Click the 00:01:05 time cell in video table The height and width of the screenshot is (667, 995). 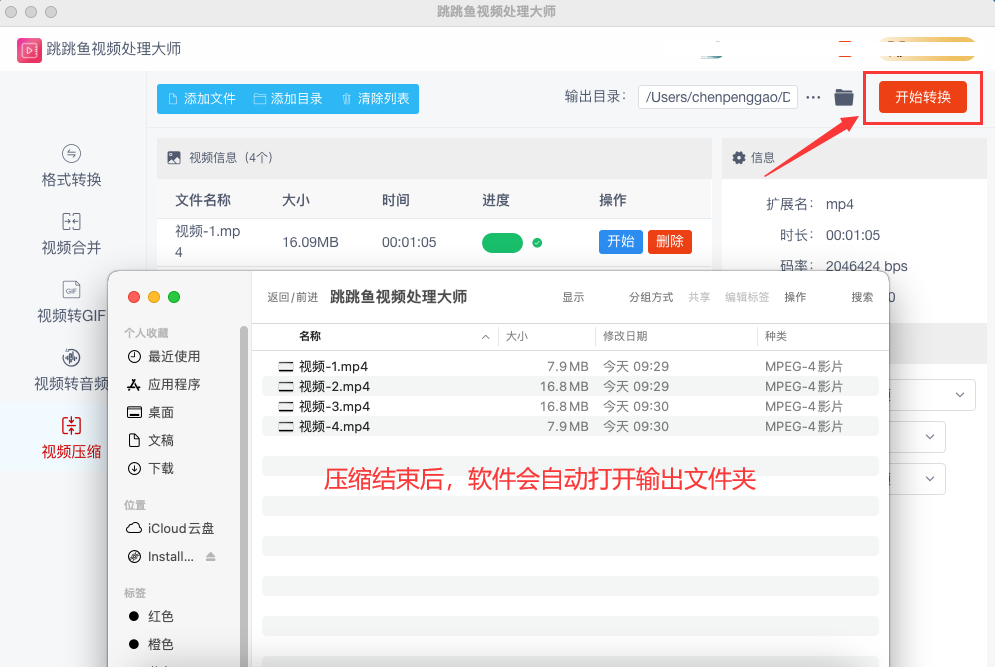(x=409, y=242)
